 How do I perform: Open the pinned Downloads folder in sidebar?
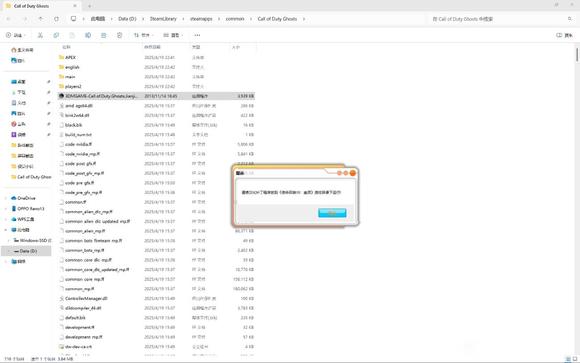pos(18,92)
